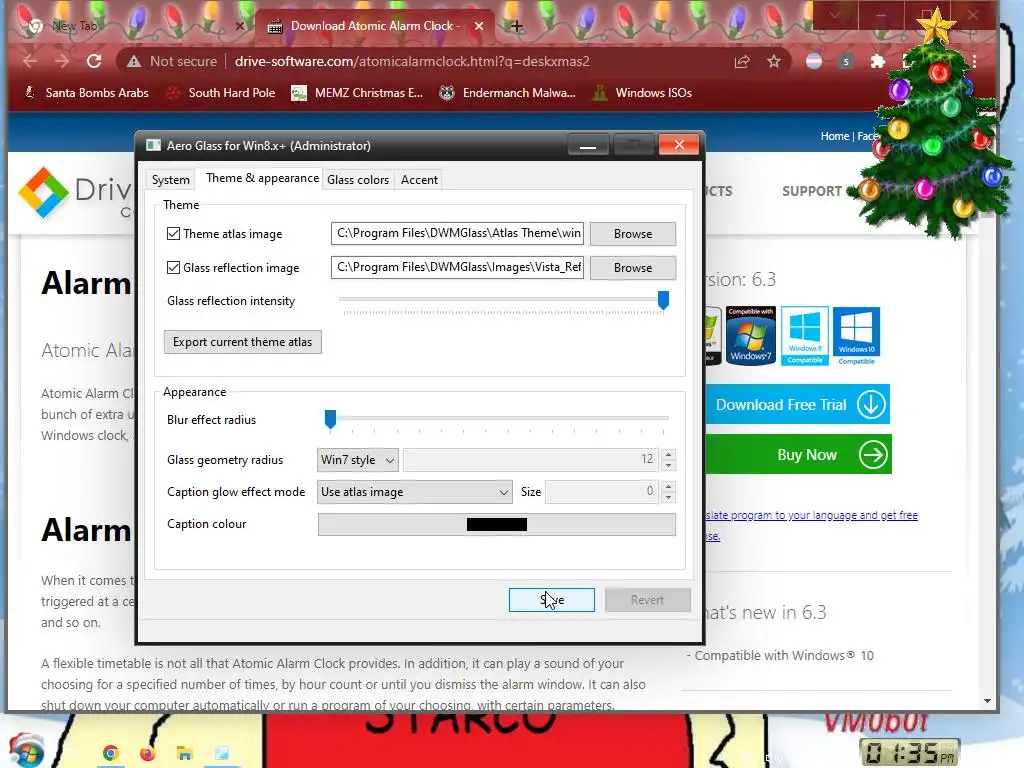Switch to the System tab
1024x768 pixels.
coord(170,180)
